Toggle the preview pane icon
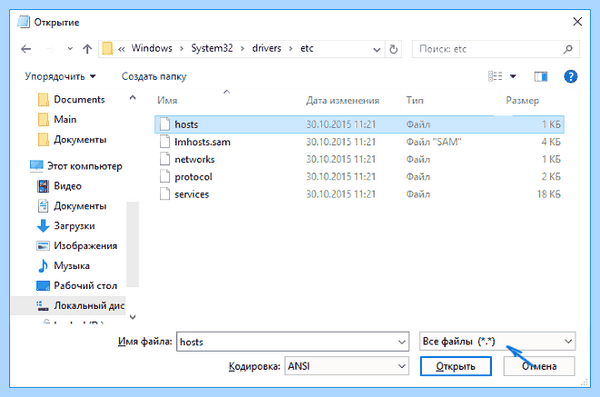 (540, 77)
